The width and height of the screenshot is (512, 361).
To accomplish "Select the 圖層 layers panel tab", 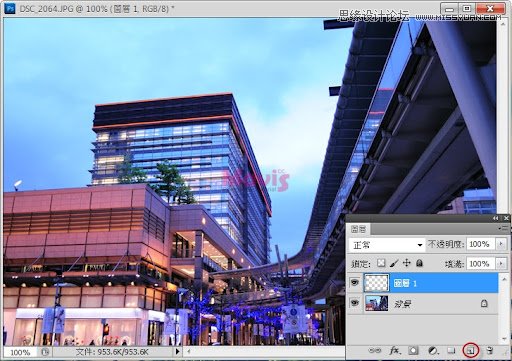I will pyautogui.click(x=359, y=229).
